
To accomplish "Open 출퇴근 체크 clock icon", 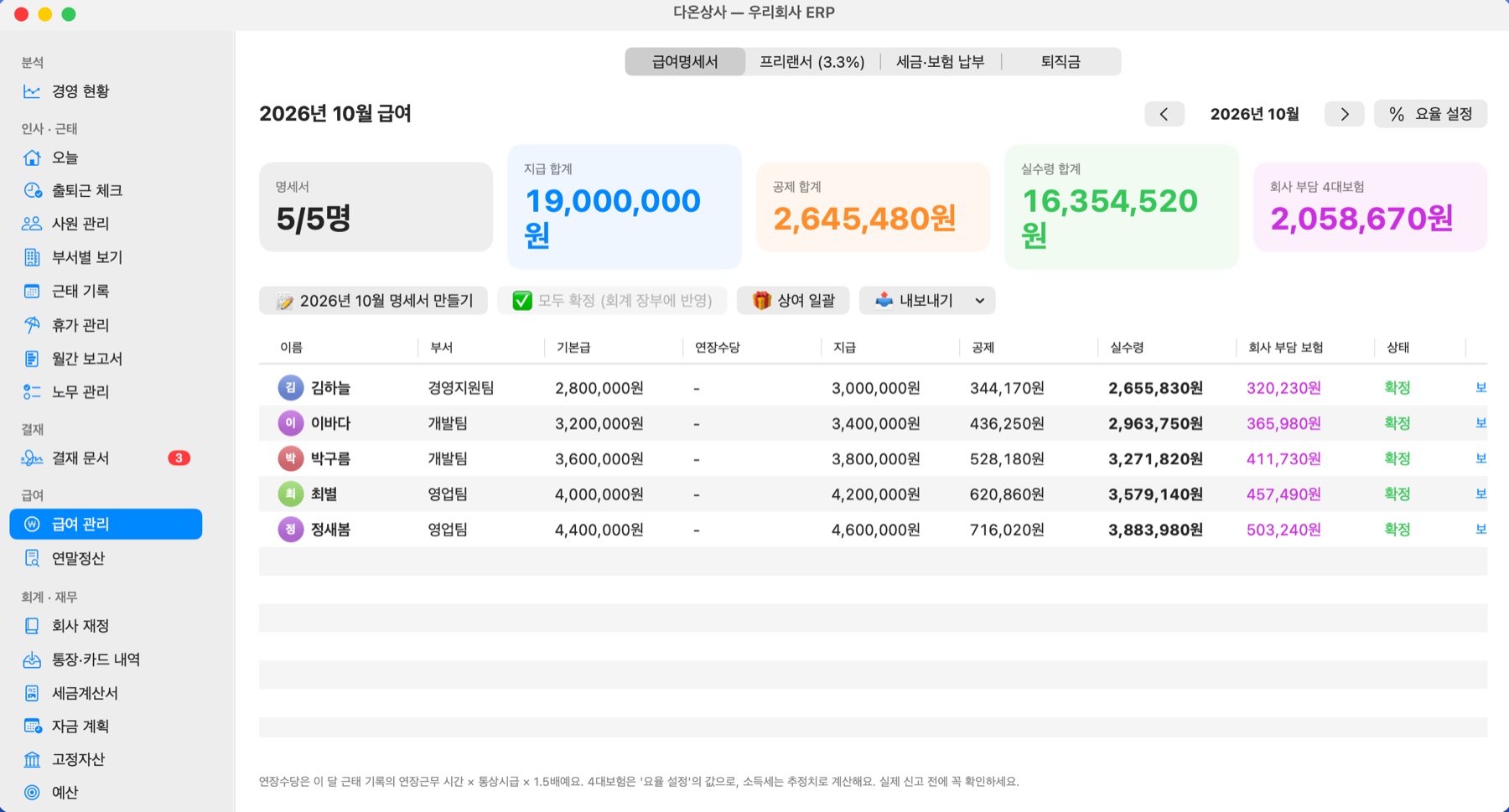I will 32,190.
